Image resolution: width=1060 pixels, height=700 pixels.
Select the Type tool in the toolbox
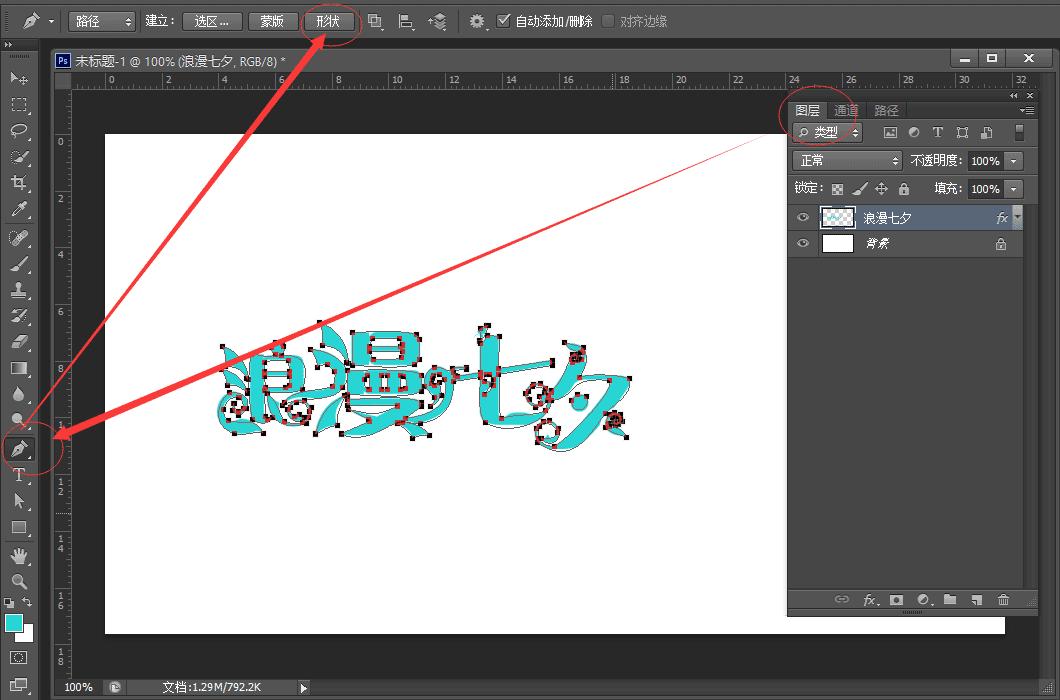point(18,475)
